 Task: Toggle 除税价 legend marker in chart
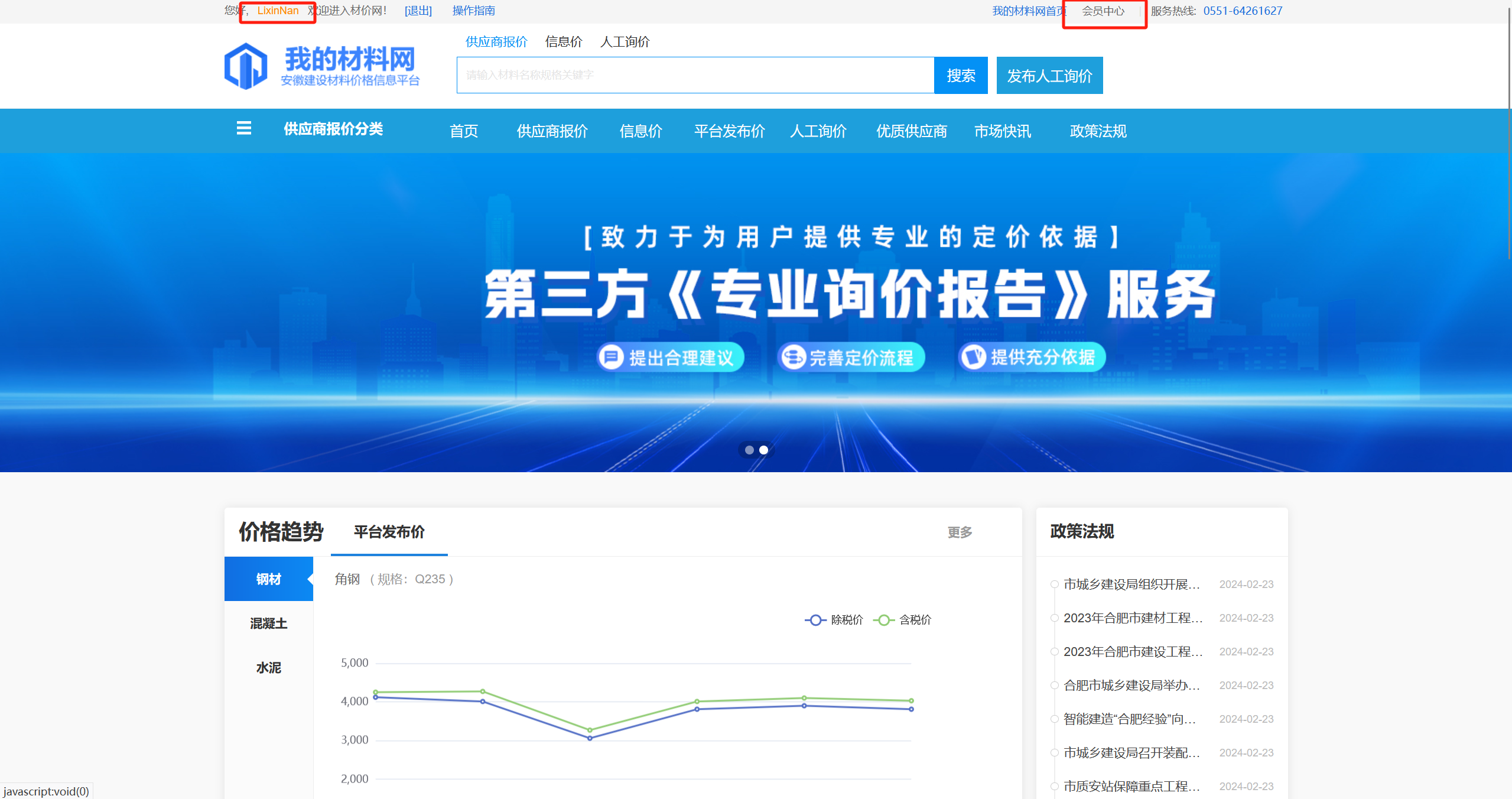pyautogui.click(x=815, y=620)
